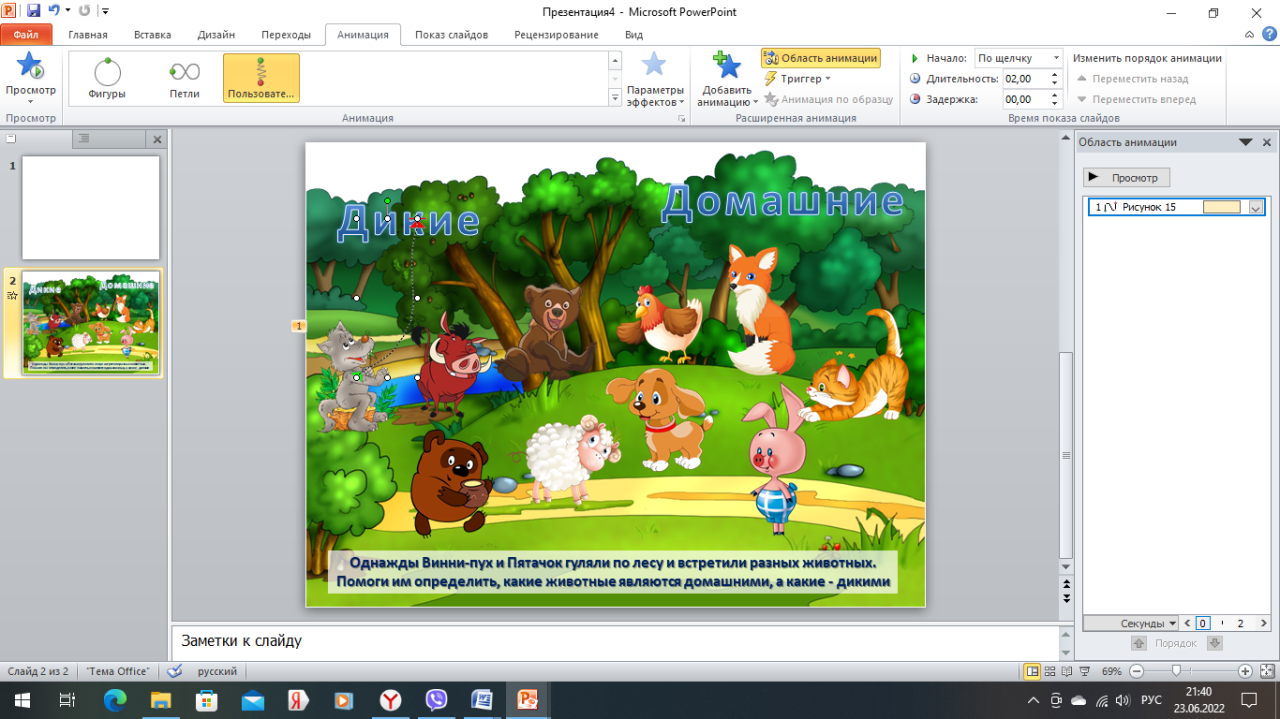The width and height of the screenshot is (1280, 719).
Task: Select the Фигуры motion path effect
Action: (x=107, y=78)
